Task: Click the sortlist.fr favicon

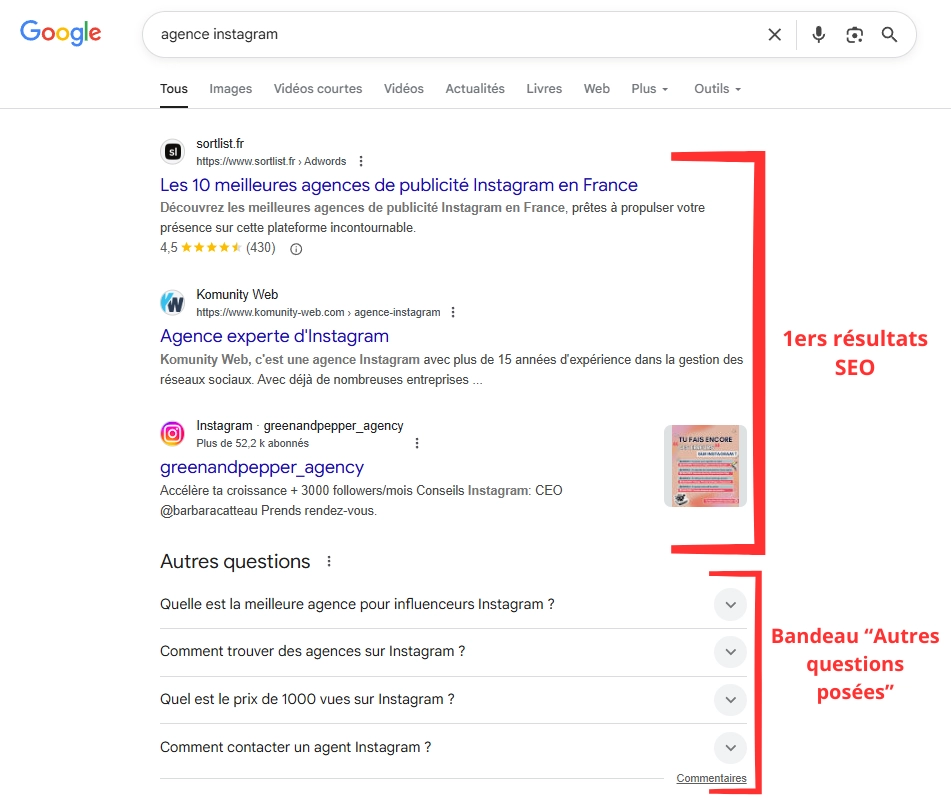Action: 173,152
